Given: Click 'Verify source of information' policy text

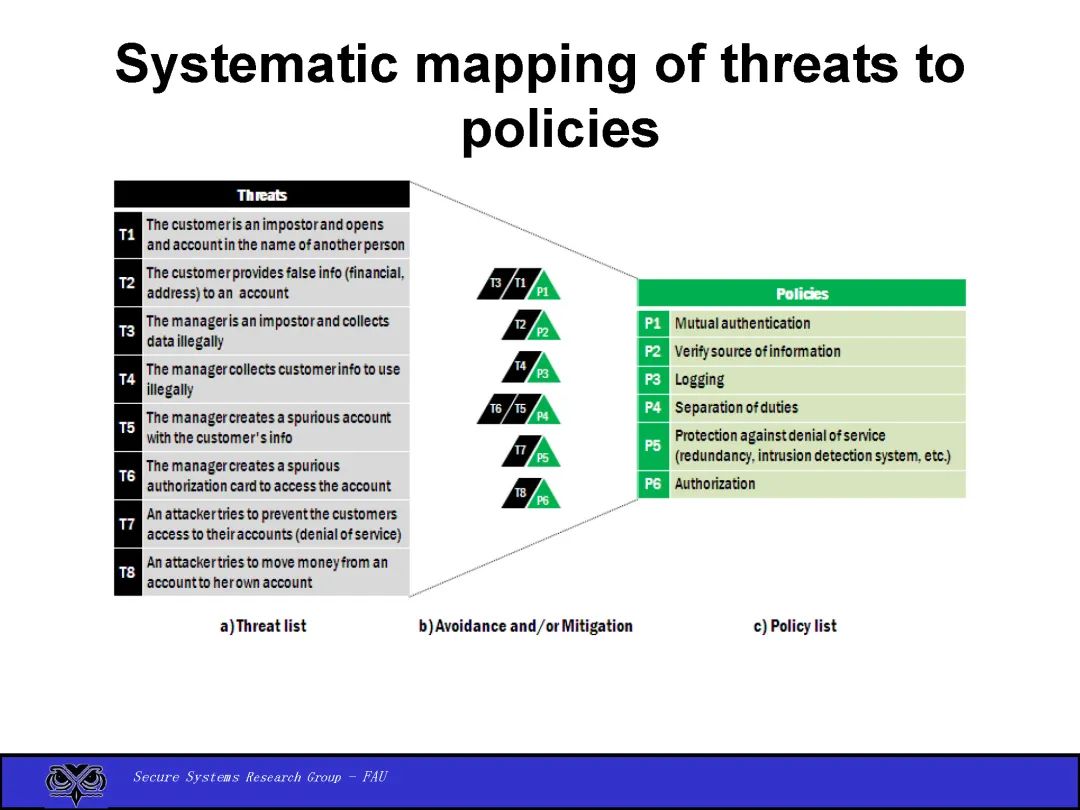Looking at the screenshot, I should pyautogui.click(x=758, y=351).
